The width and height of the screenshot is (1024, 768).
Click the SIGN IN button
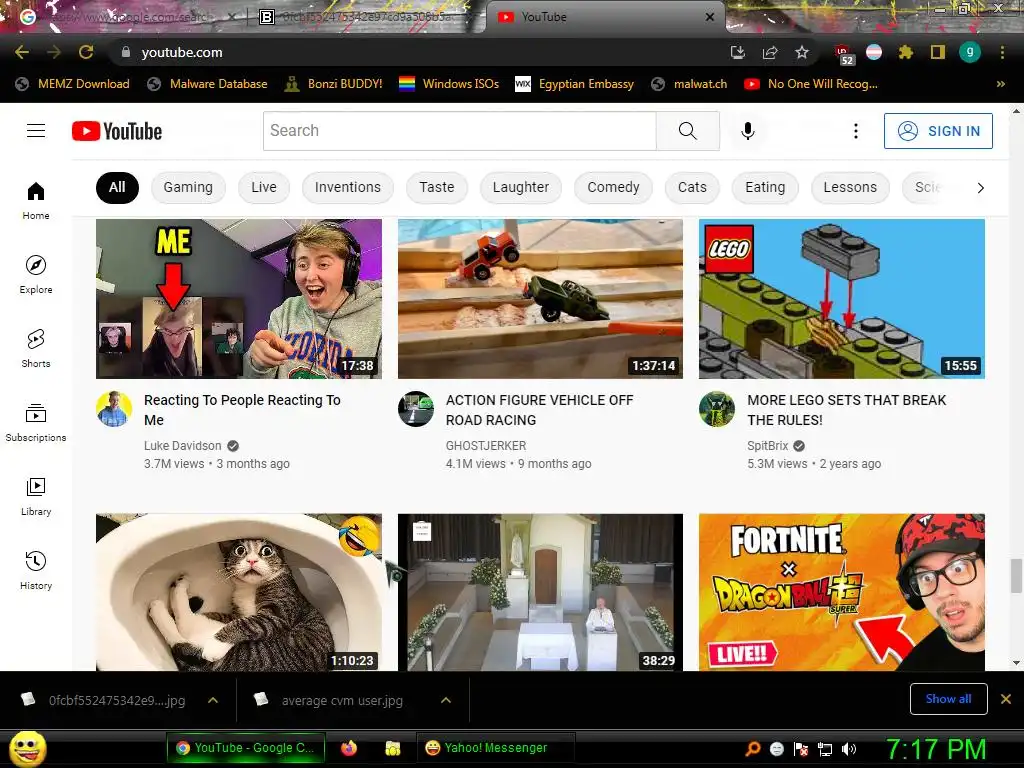(938, 131)
